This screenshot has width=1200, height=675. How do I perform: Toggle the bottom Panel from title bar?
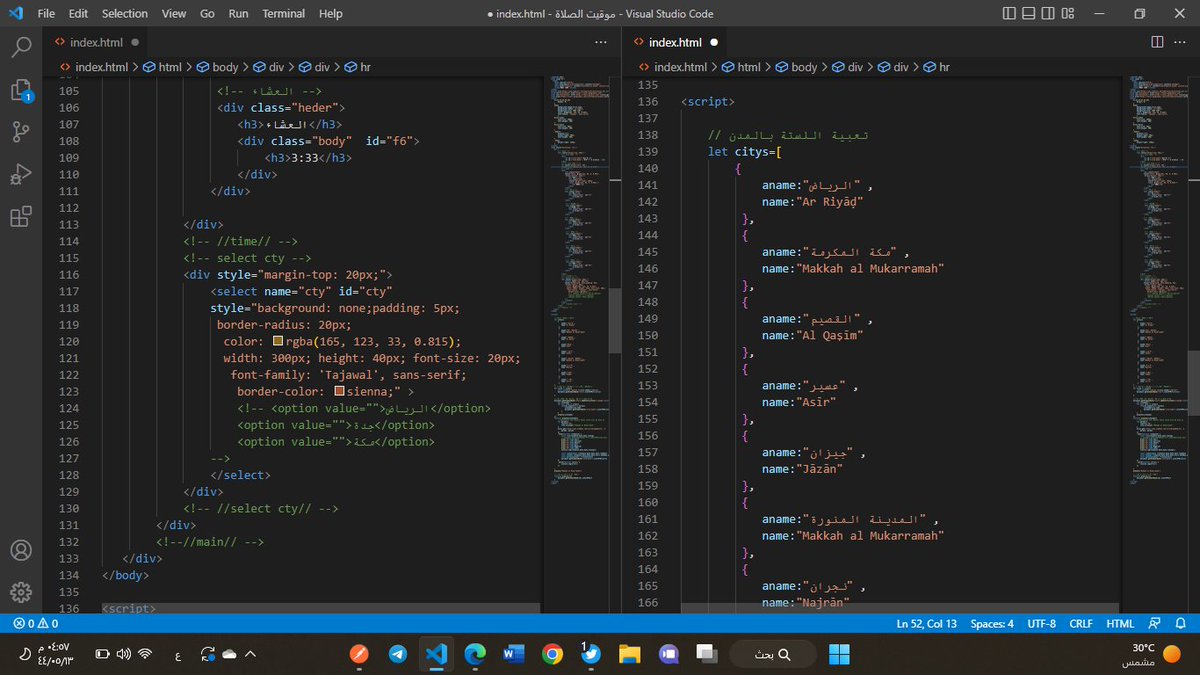[1028, 13]
